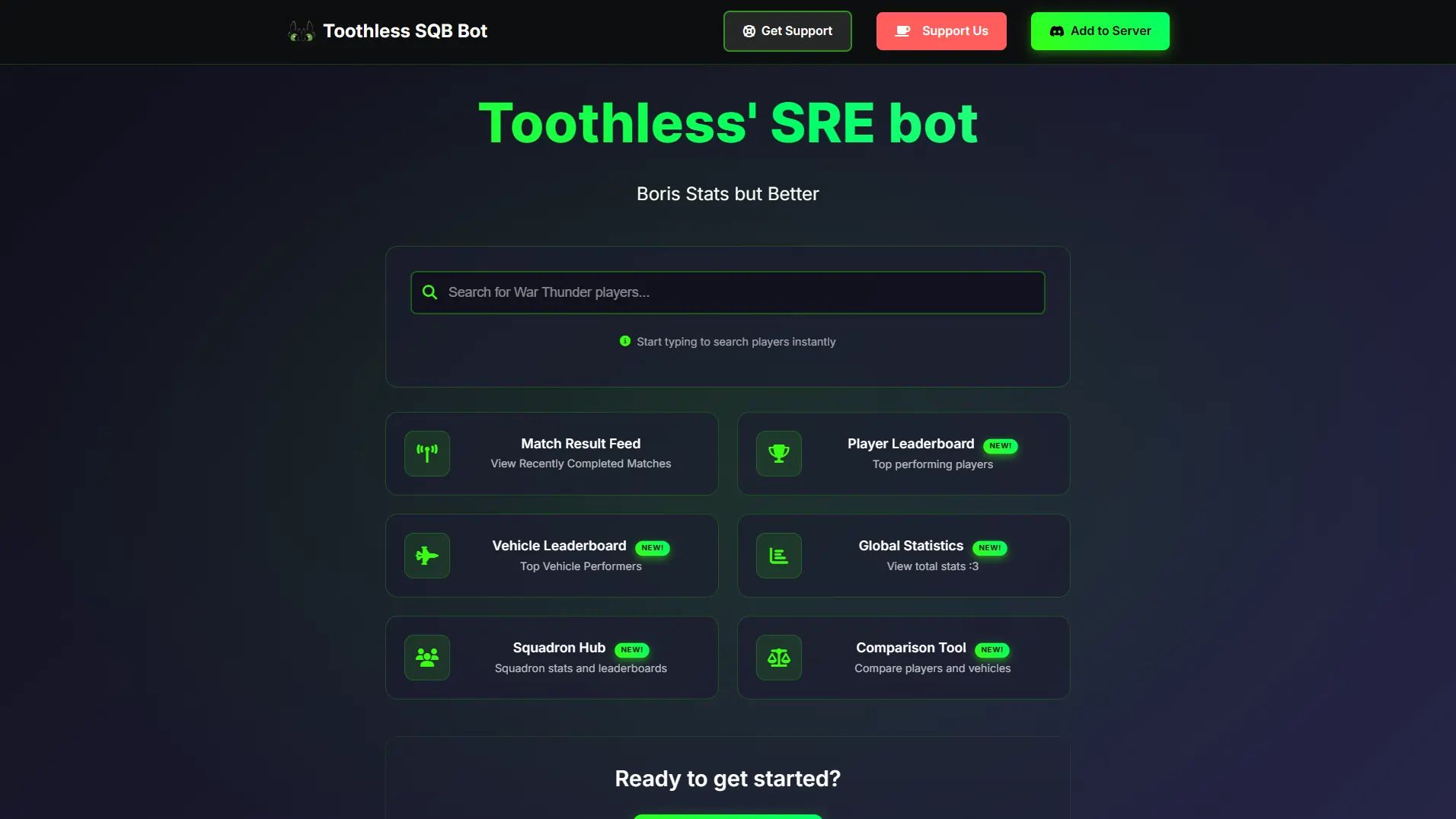Click the Toothless SQB Bot site title

tap(404, 31)
